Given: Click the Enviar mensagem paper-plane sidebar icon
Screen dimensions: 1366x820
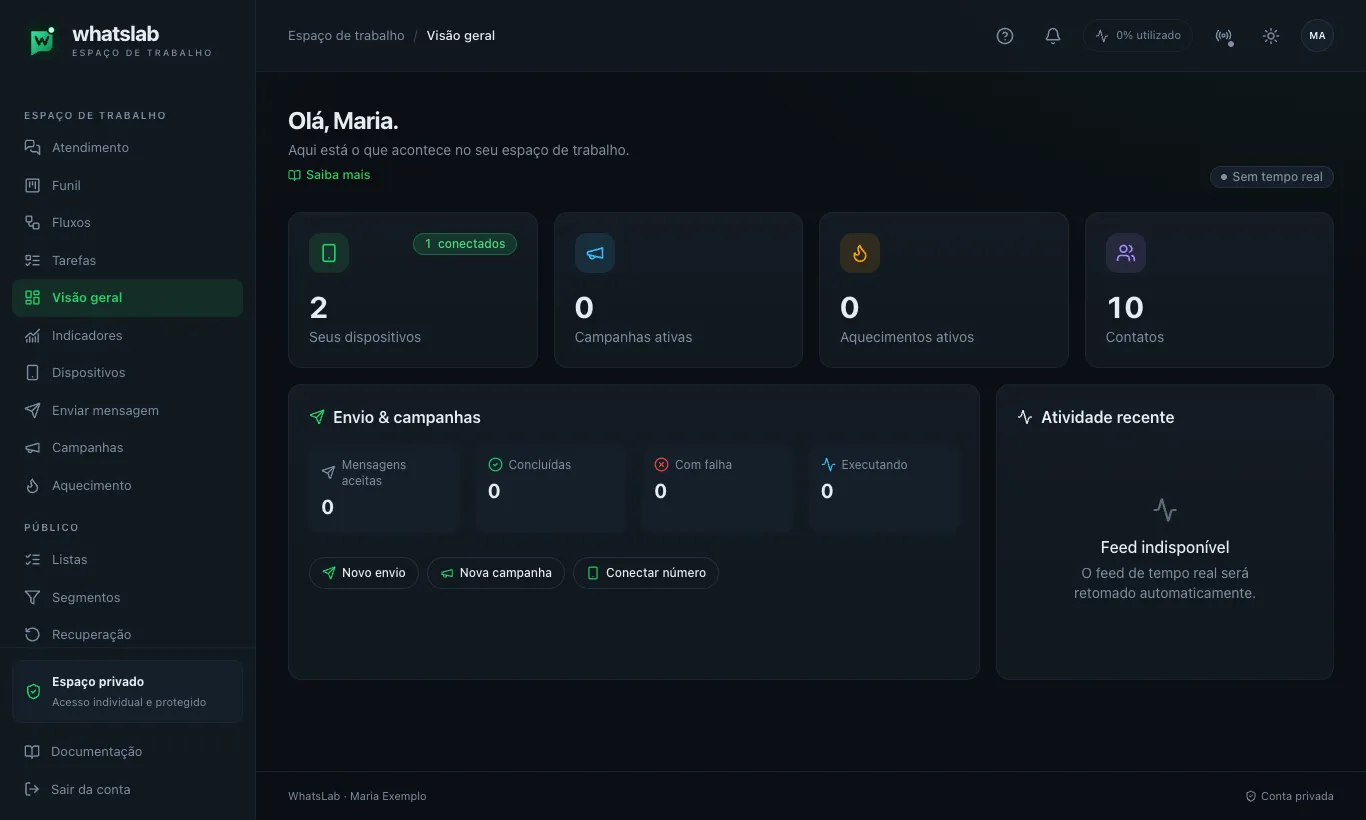Looking at the screenshot, I should [x=33, y=411].
